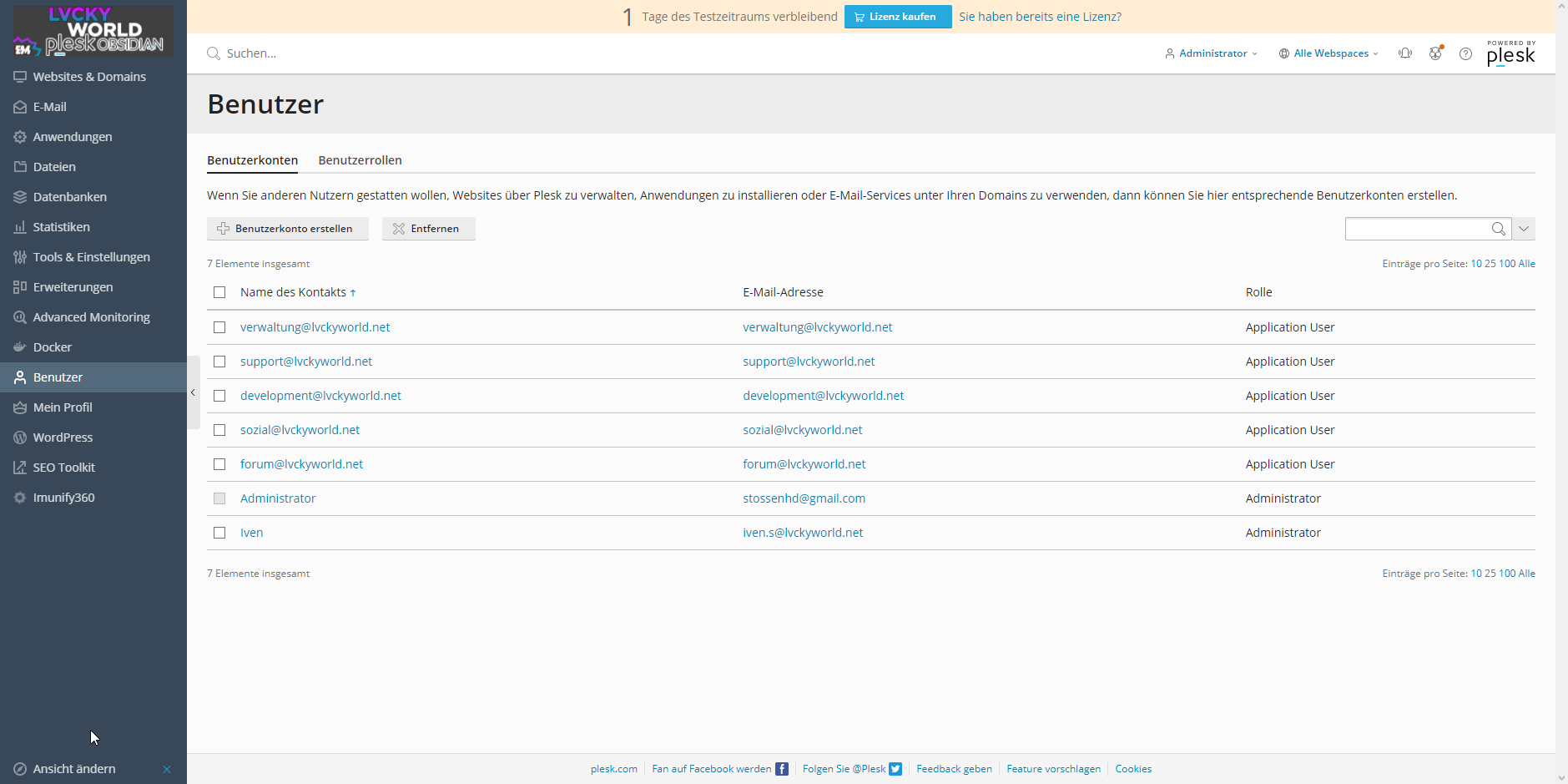Click Benutzerkonto erstellen button
The image size is (1568, 784).
tap(287, 229)
